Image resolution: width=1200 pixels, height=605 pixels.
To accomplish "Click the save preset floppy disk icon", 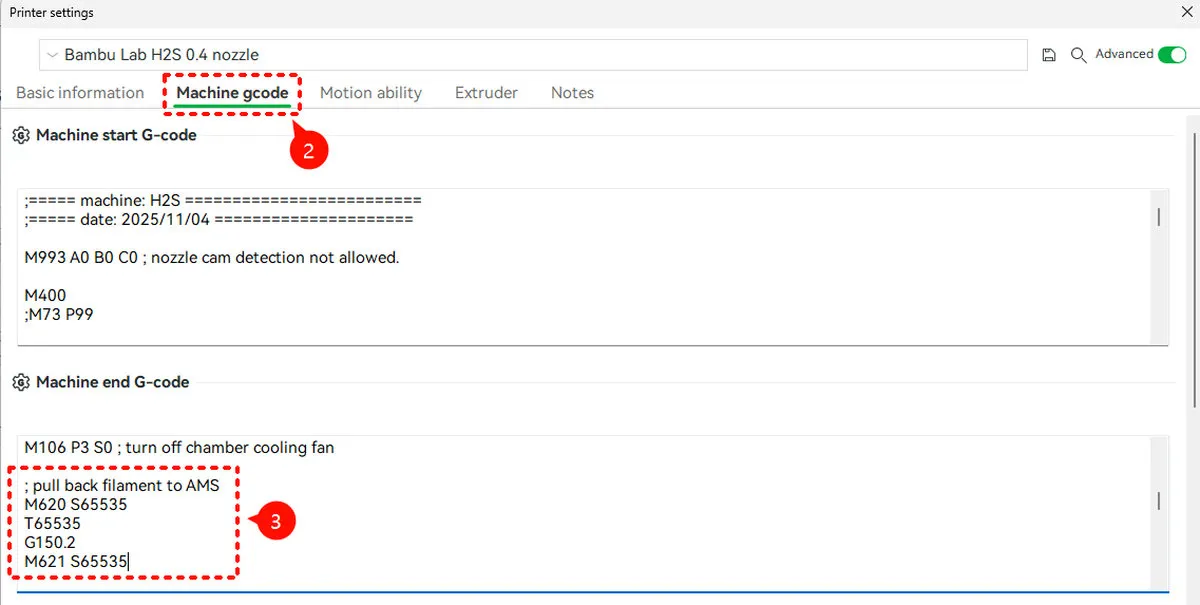I will (x=1049, y=55).
